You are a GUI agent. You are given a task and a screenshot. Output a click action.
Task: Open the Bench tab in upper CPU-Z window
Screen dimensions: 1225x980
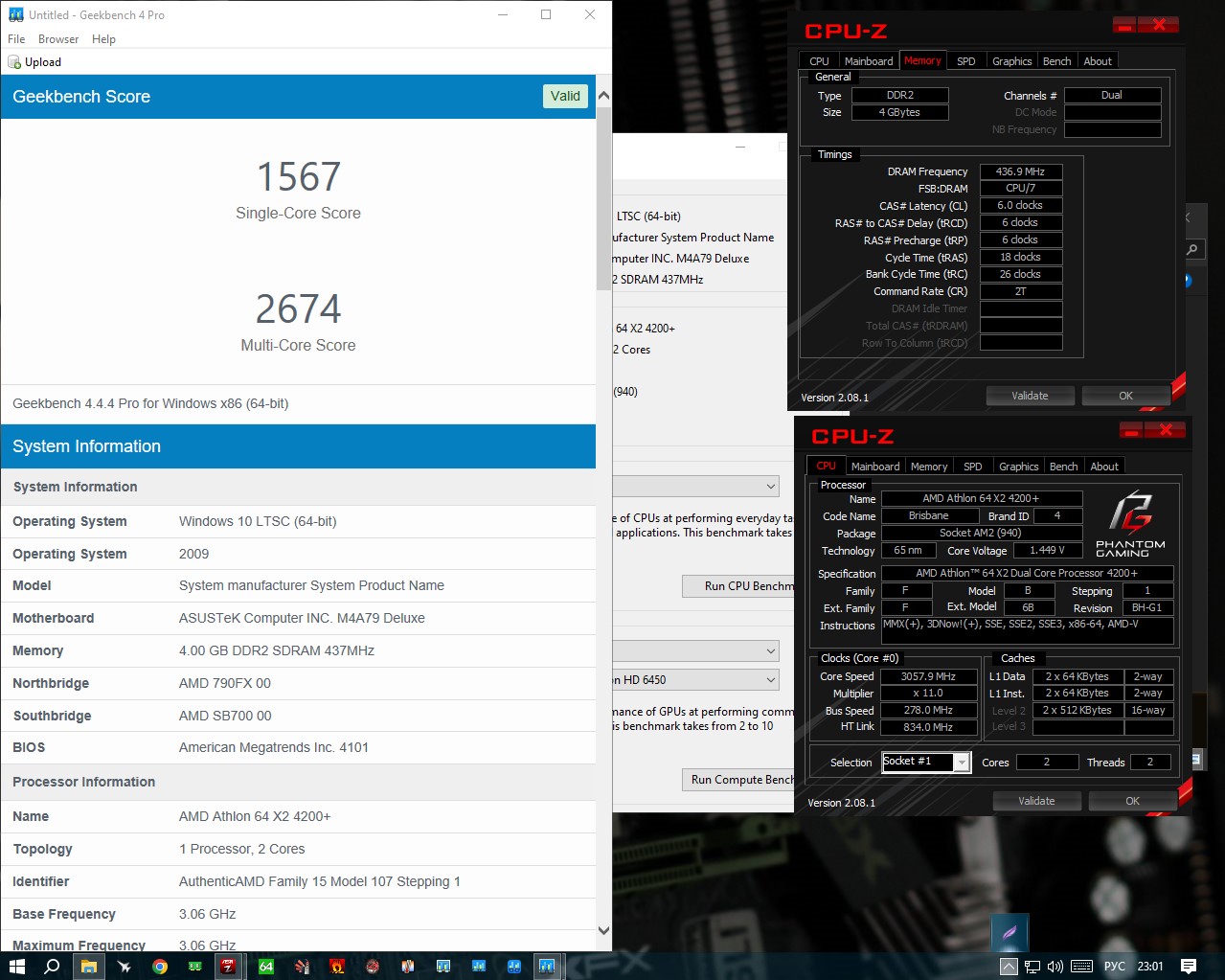1056,61
